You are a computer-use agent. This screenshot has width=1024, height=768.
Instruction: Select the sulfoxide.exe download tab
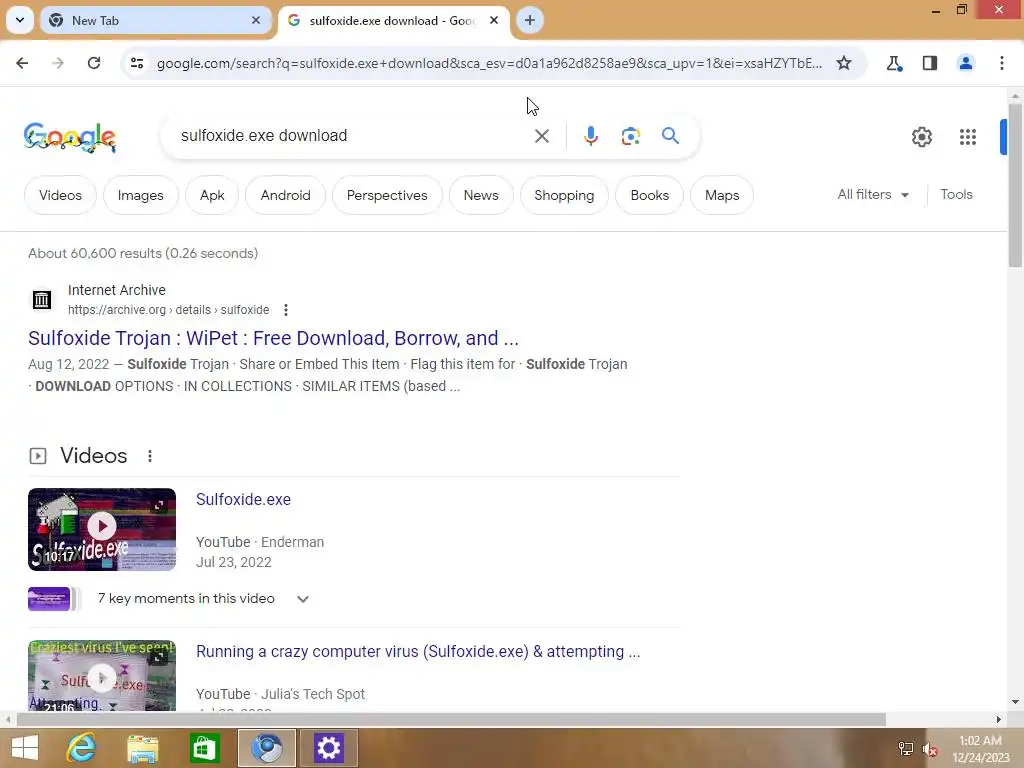coord(394,20)
